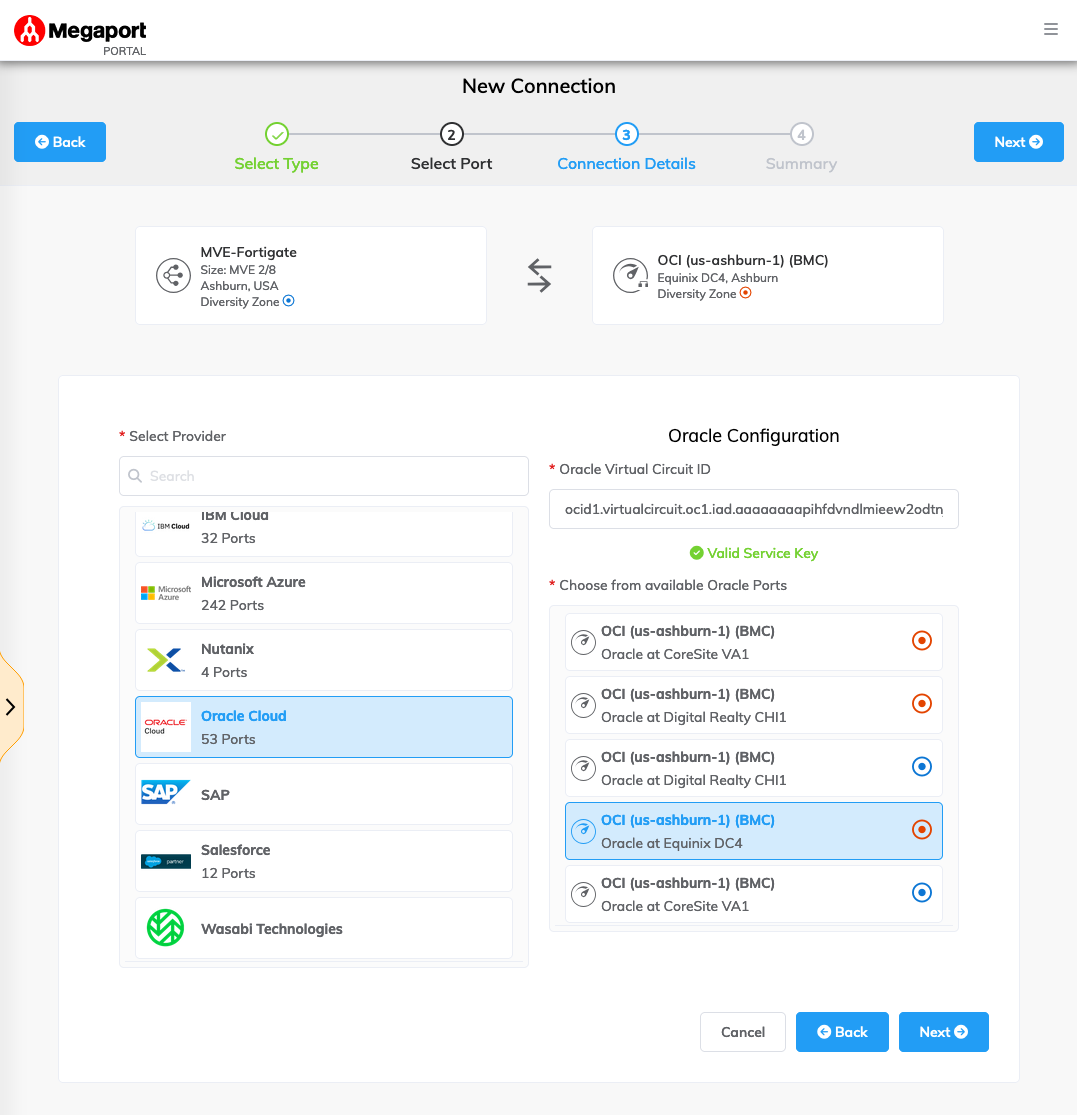Click the MVE-Fortigate node icon
Screen dimensions: 1077x1115
173,275
